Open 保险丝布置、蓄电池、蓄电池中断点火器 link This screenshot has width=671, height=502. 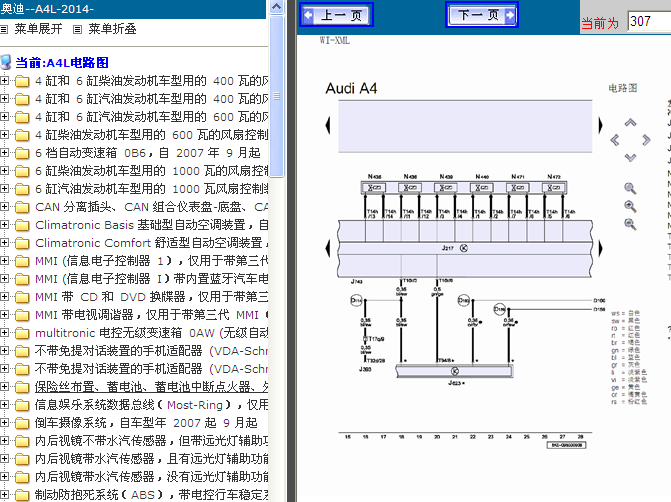click(x=151, y=387)
